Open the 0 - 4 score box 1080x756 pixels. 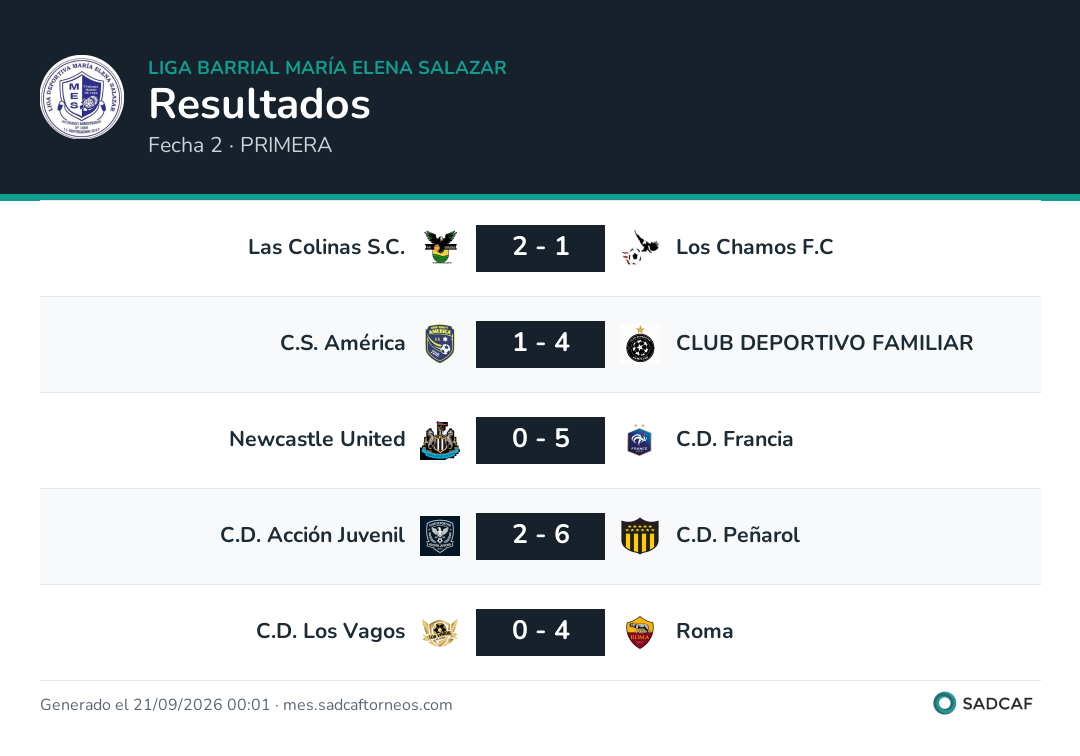[540, 632]
